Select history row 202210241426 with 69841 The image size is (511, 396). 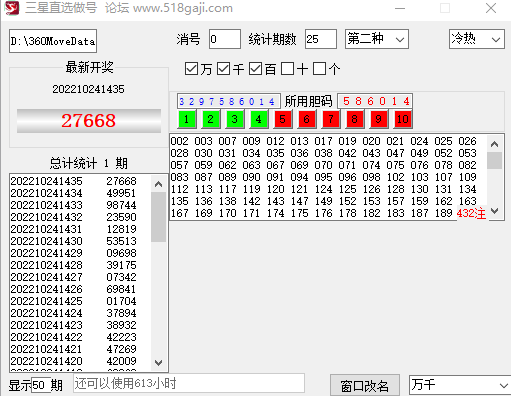point(74,289)
